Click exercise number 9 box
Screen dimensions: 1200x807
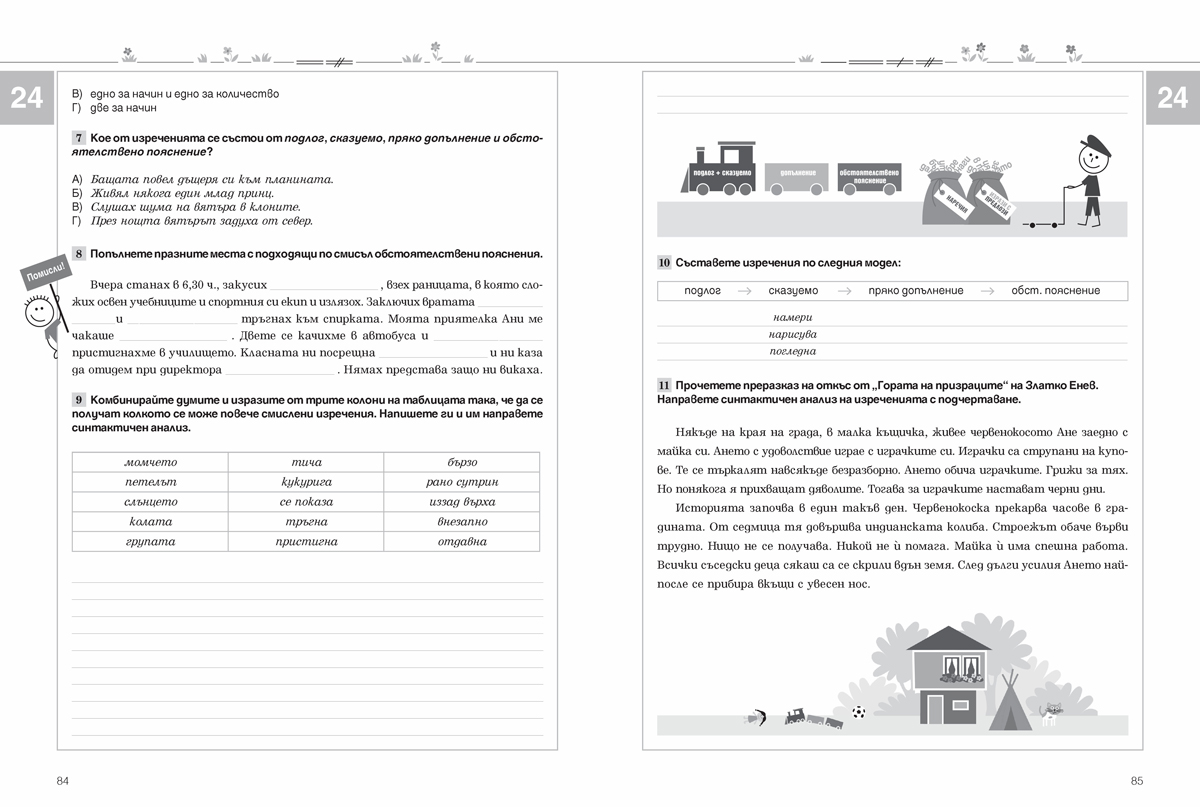click(78, 399)
